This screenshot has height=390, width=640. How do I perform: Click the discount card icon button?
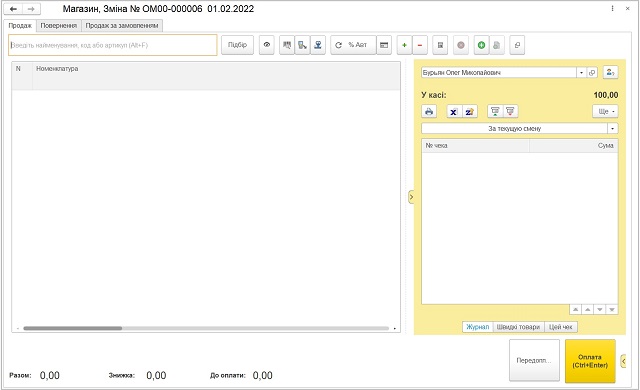point(384,45)
